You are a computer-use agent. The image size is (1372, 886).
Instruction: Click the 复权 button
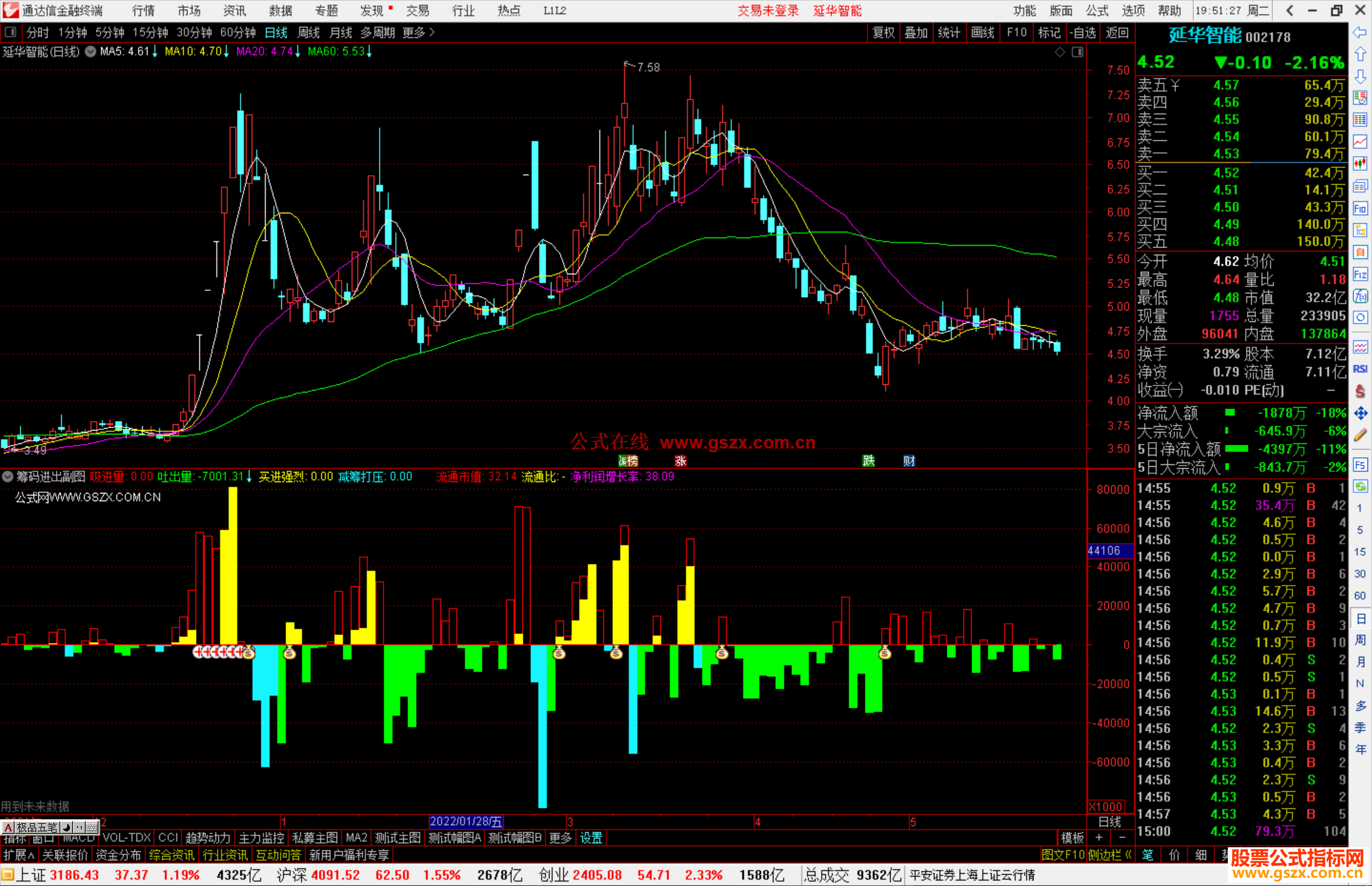884,32
